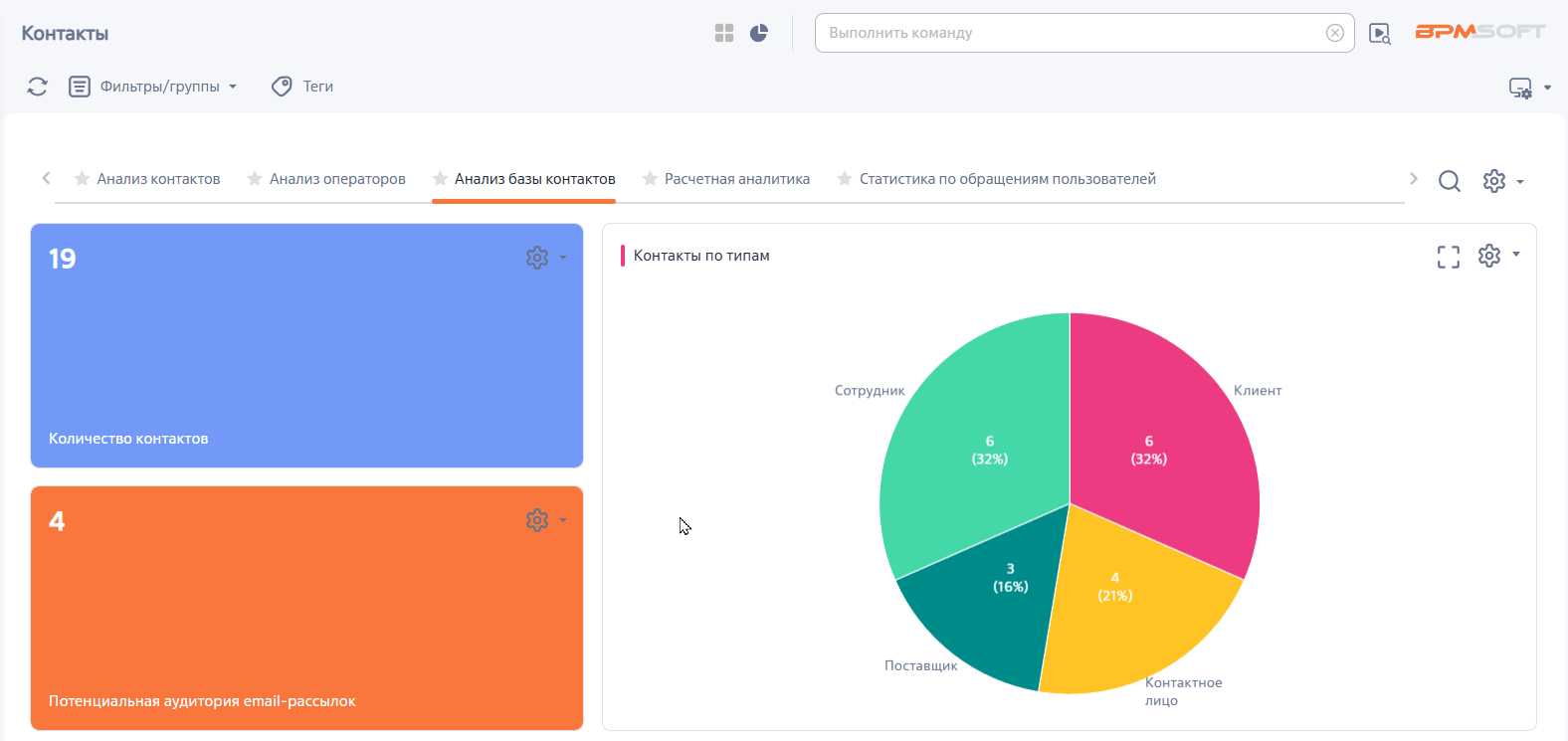Open gear settings on Количество контактов tile
This screenshot has height=741, width=1568.
(x=537, y=258)
